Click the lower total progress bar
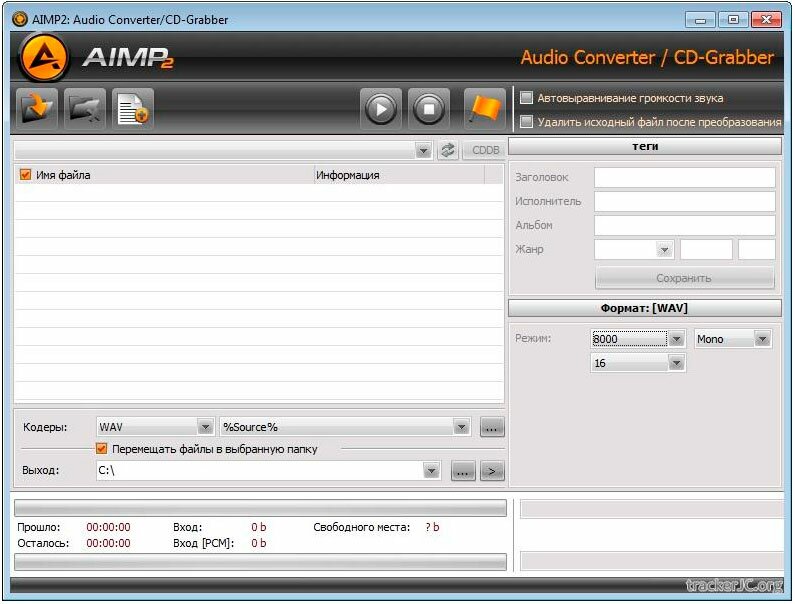 261,561
